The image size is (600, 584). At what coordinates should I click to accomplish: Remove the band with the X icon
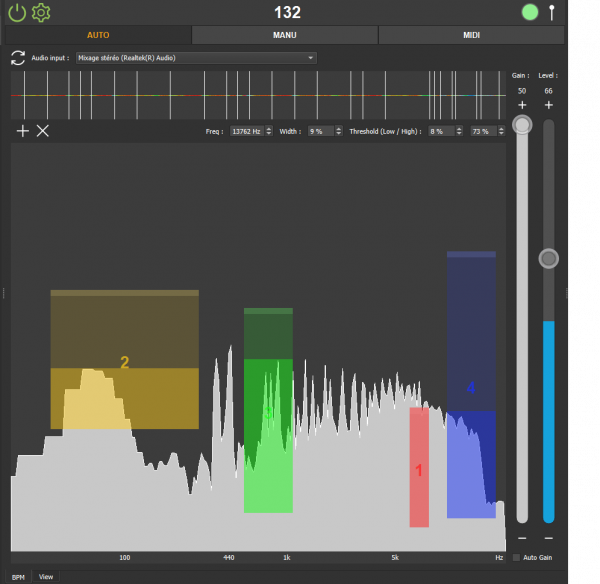pos(43,131)
